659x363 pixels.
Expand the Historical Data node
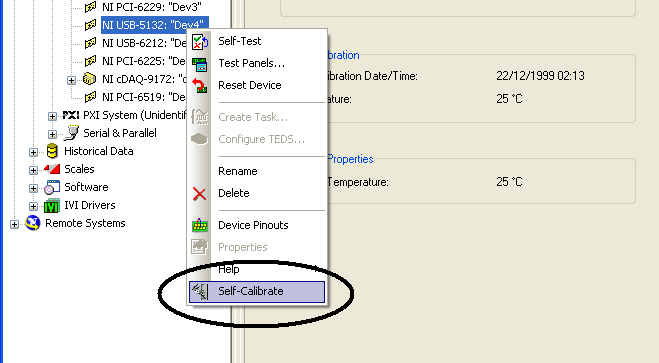click(x=33, y=152)
